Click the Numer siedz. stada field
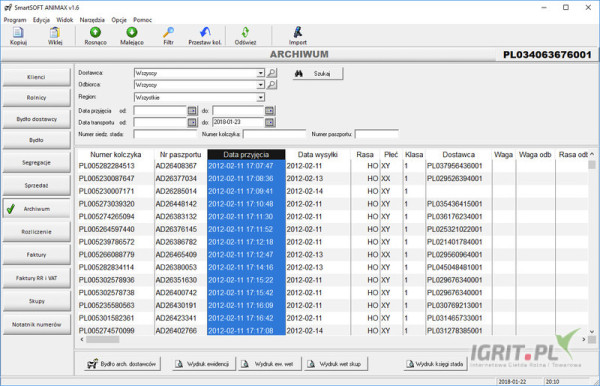 tap(165, 134)
